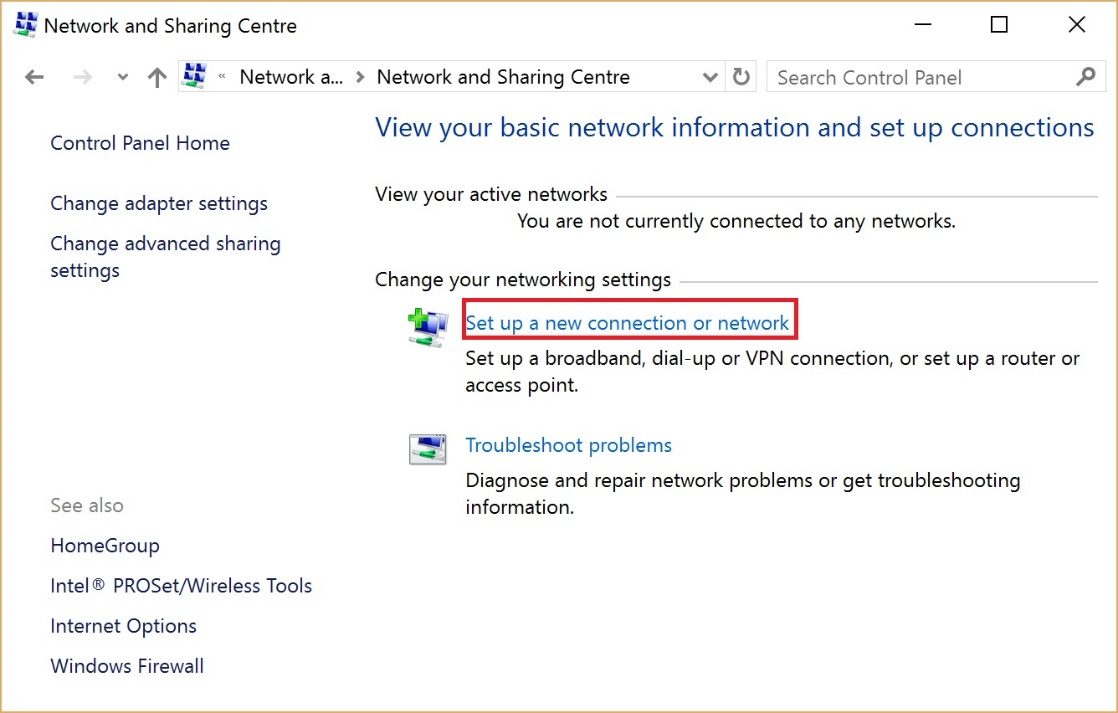1118x713 pixels.
Task: Click the back navigation arrow
Action: [x=34, y=76]
